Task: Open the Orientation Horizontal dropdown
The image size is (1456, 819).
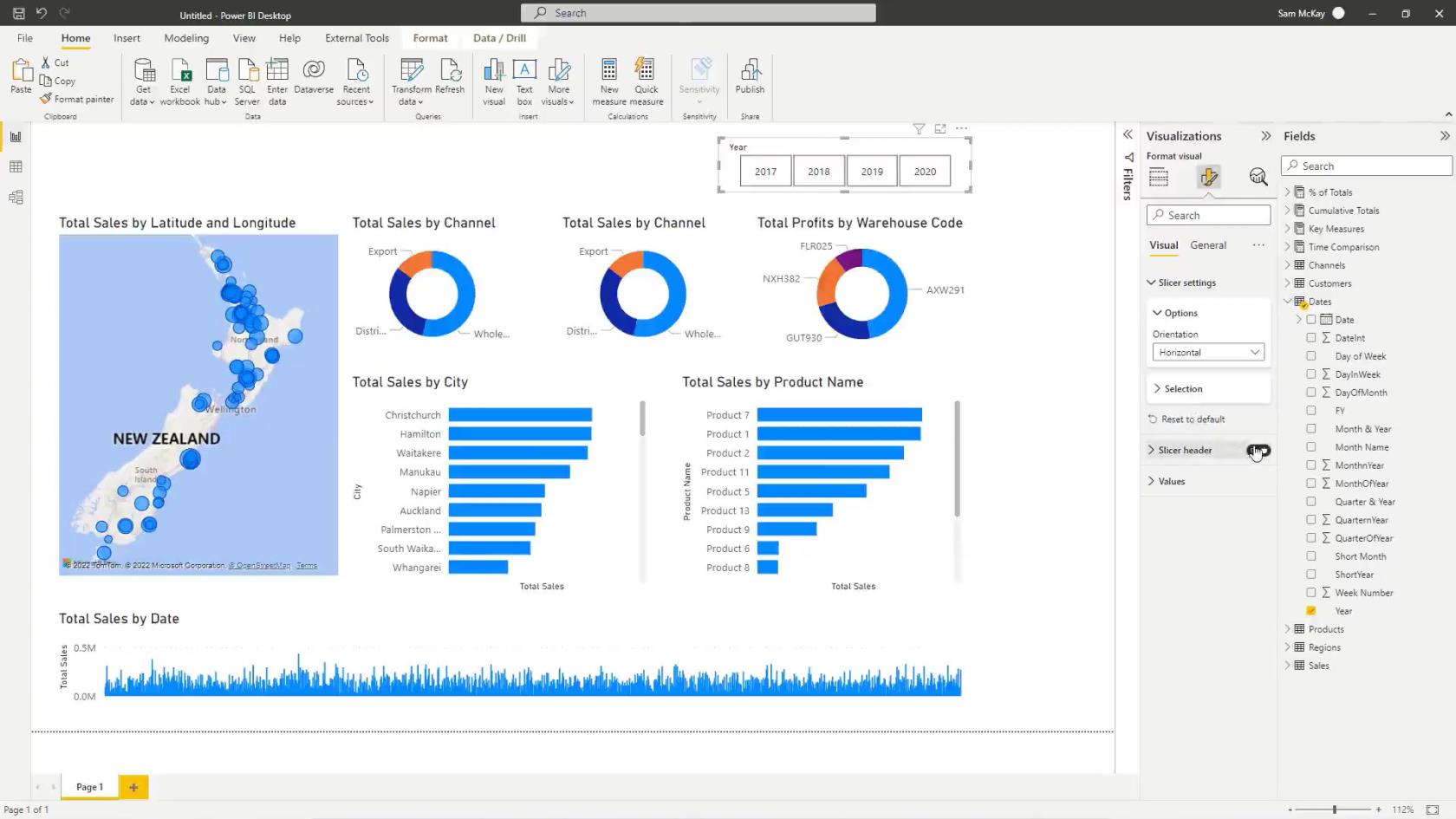Action: tap(1208, 353)
